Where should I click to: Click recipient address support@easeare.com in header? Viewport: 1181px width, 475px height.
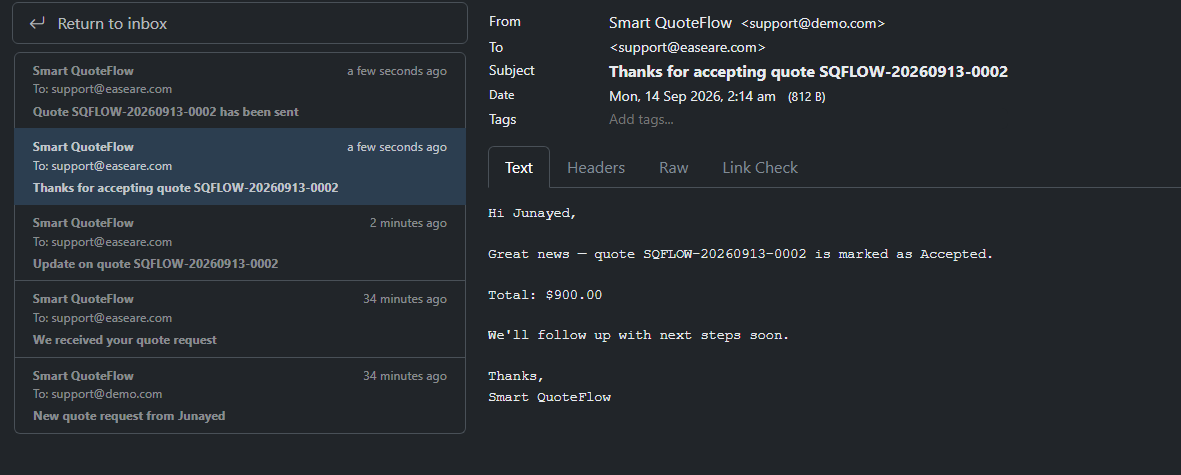[x=687, y=47]
